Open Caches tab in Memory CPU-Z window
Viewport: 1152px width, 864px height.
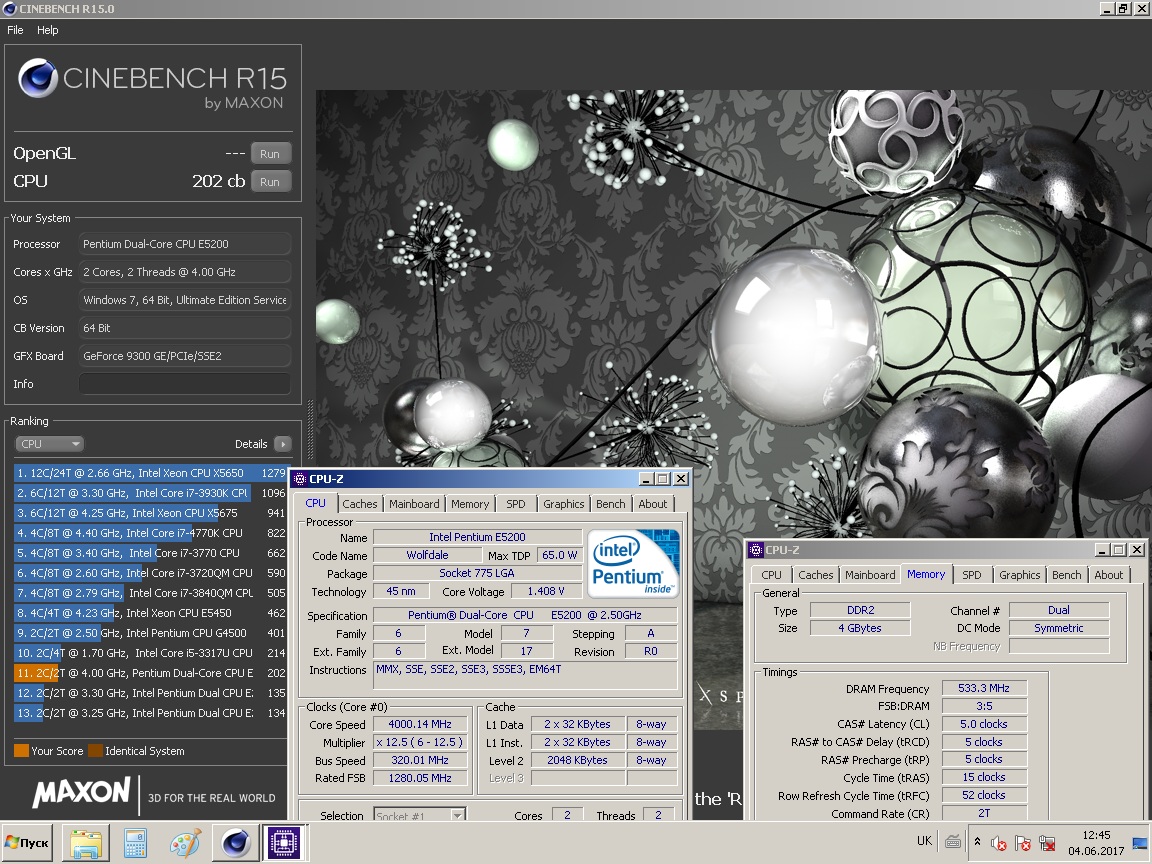pos(816,575)
